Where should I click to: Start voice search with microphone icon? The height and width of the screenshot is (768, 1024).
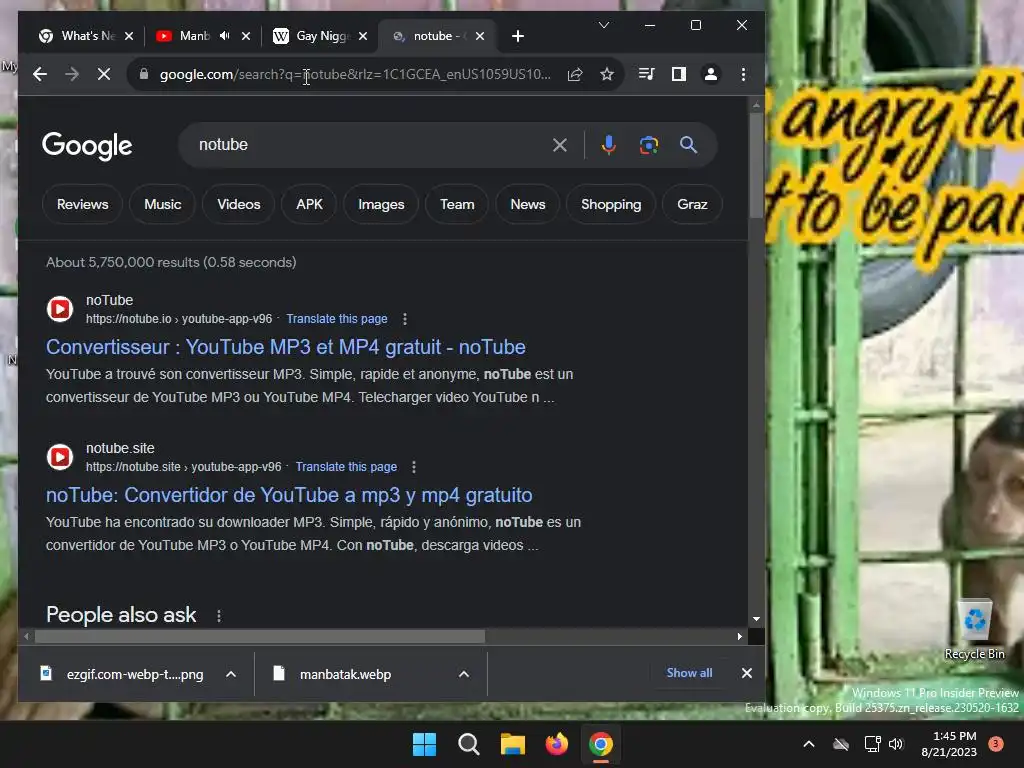coord(609,145)
